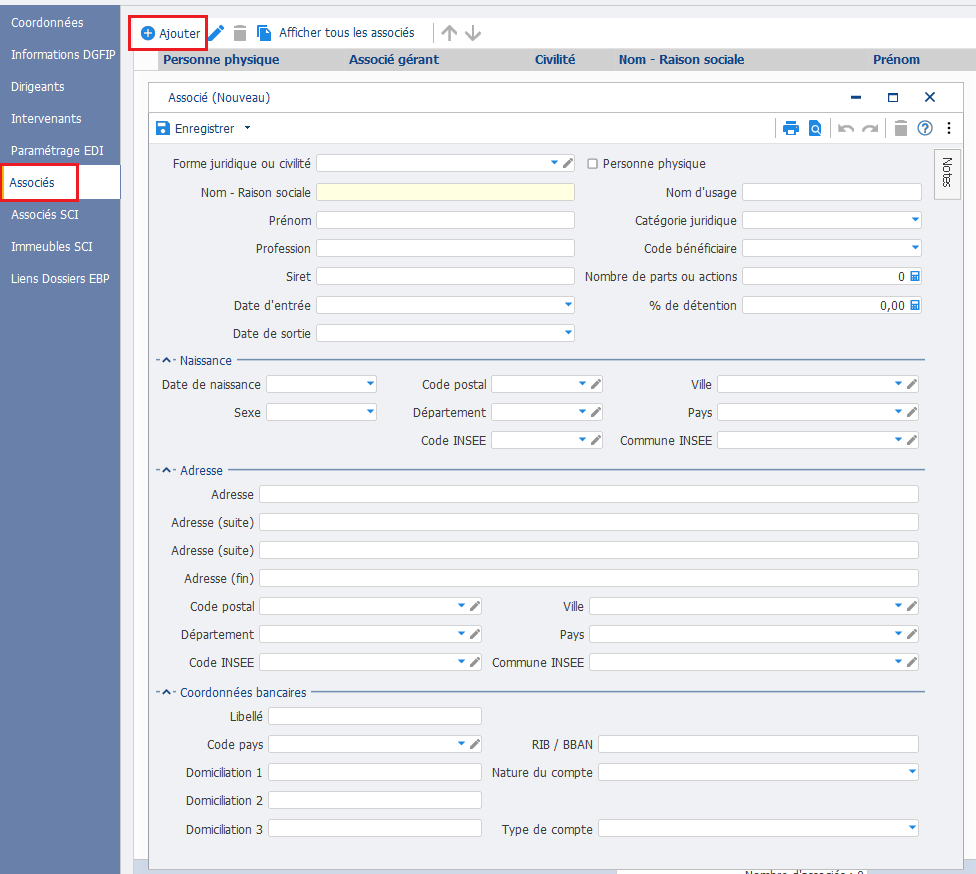Edit the Naissance Code postal list
976x874 pixels.
coord(596,384)
